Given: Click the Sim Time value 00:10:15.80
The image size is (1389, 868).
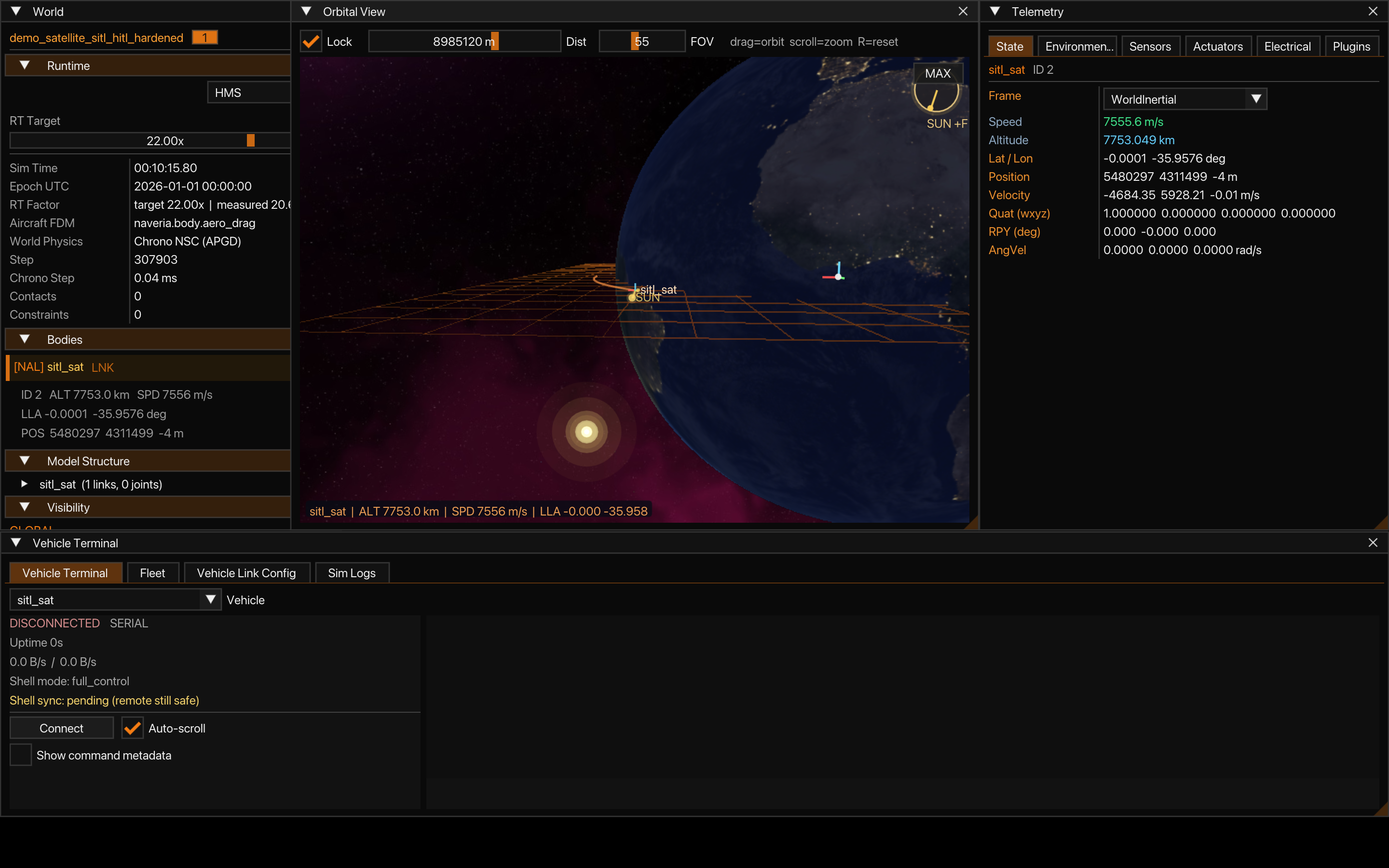Looking at the screenshot, I should [165, 168].
